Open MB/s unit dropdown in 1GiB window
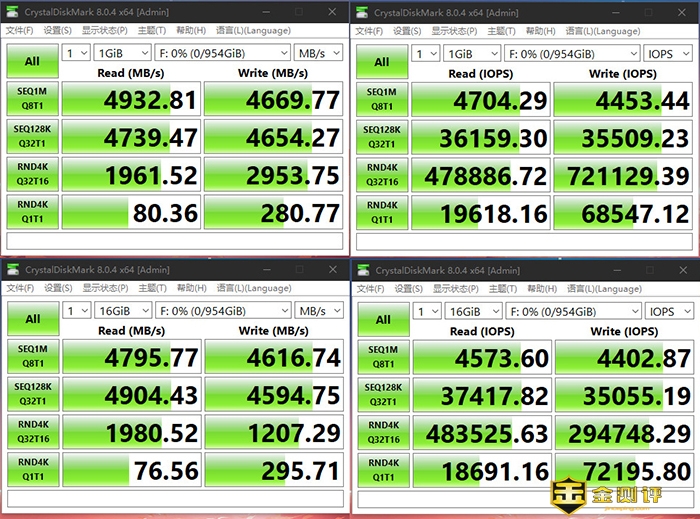The height and width of the screenshot is (519, 700). pos(318,53)
